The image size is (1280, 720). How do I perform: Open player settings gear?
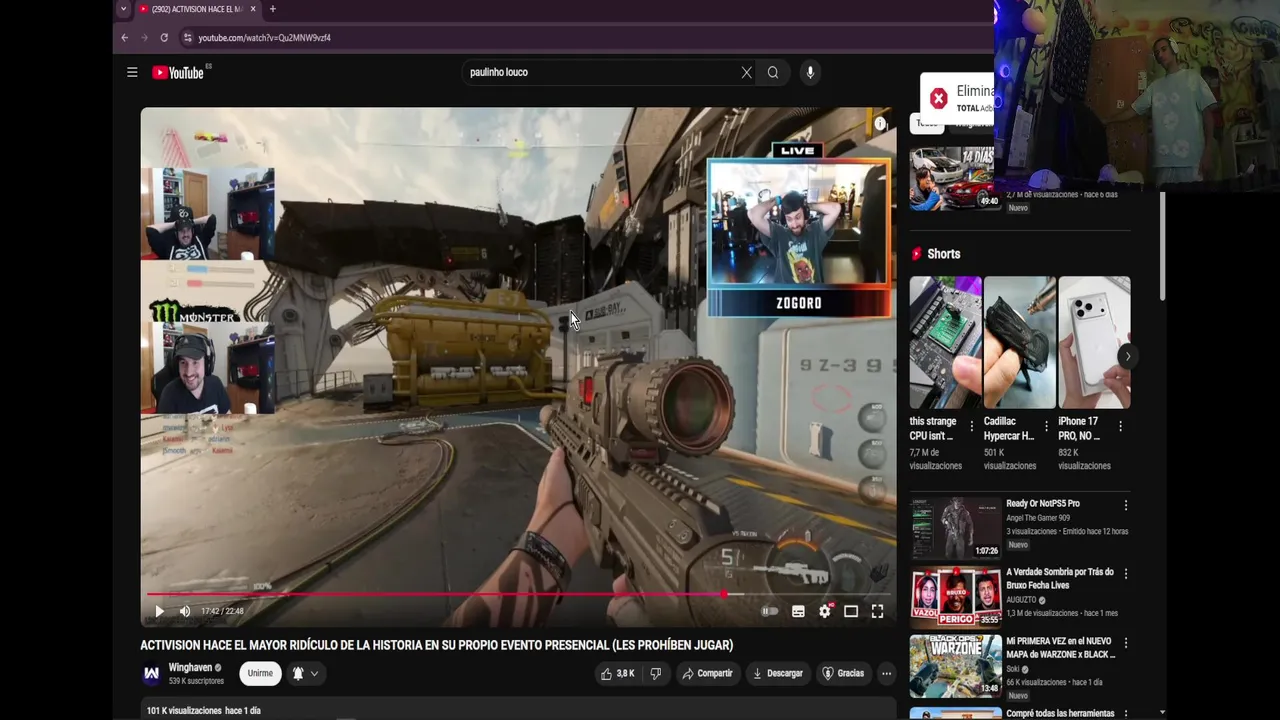tap(825, 611)
